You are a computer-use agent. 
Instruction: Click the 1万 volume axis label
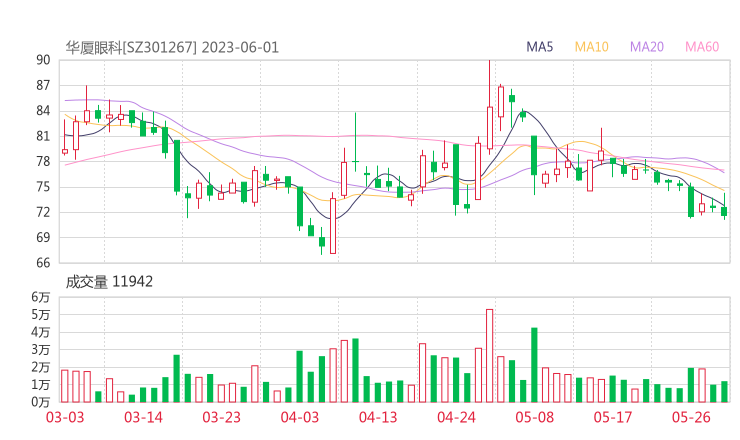pyautogui.click(x=41, y=385)
